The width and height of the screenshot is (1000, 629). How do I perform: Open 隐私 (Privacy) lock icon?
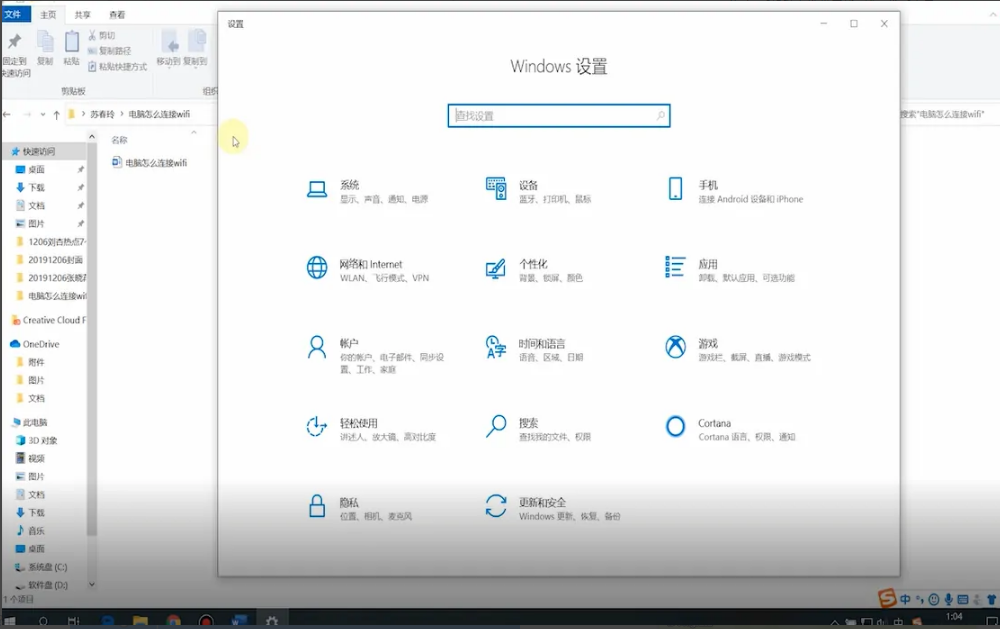pyautogui.click(x=317, y=506)
